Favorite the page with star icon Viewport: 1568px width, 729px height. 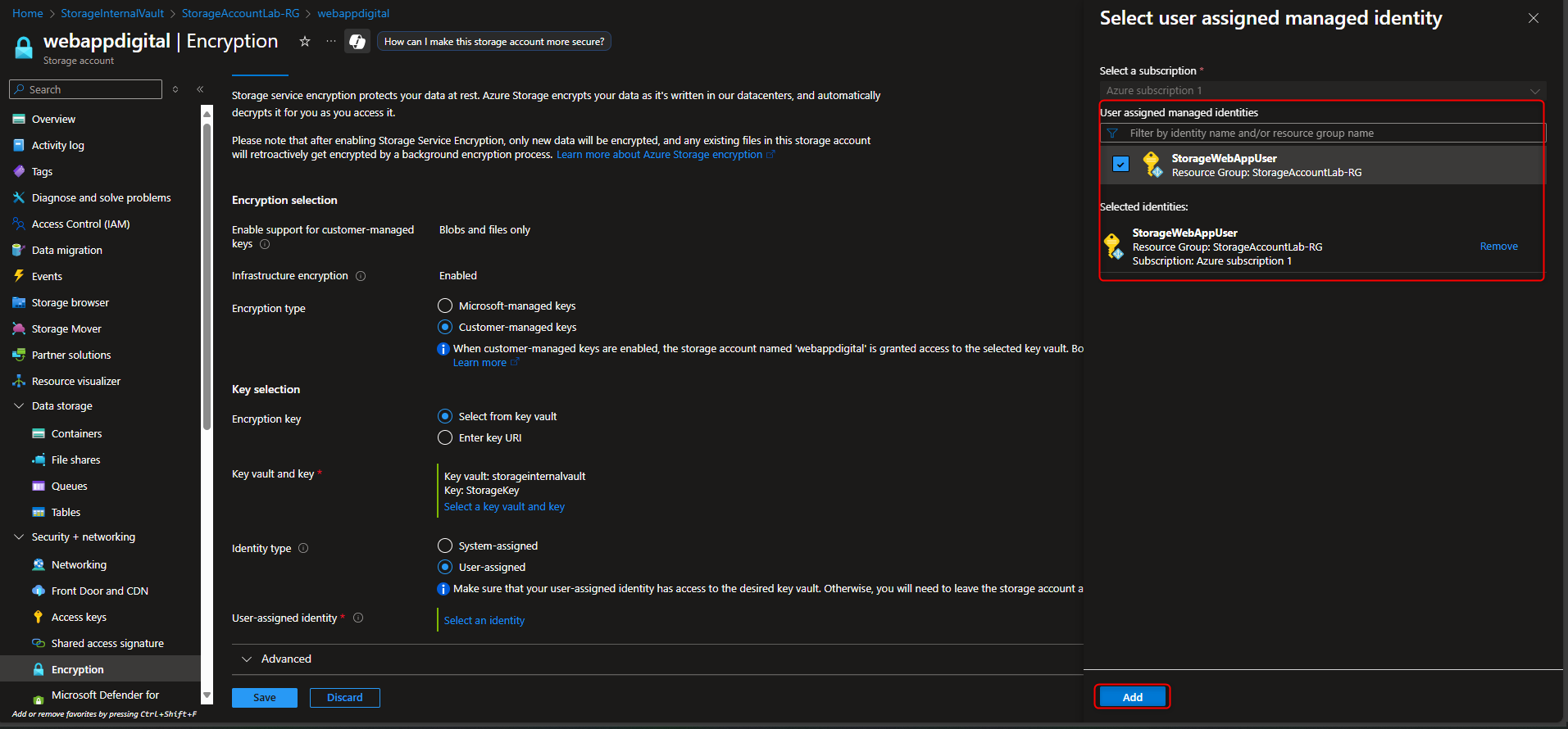305,41
